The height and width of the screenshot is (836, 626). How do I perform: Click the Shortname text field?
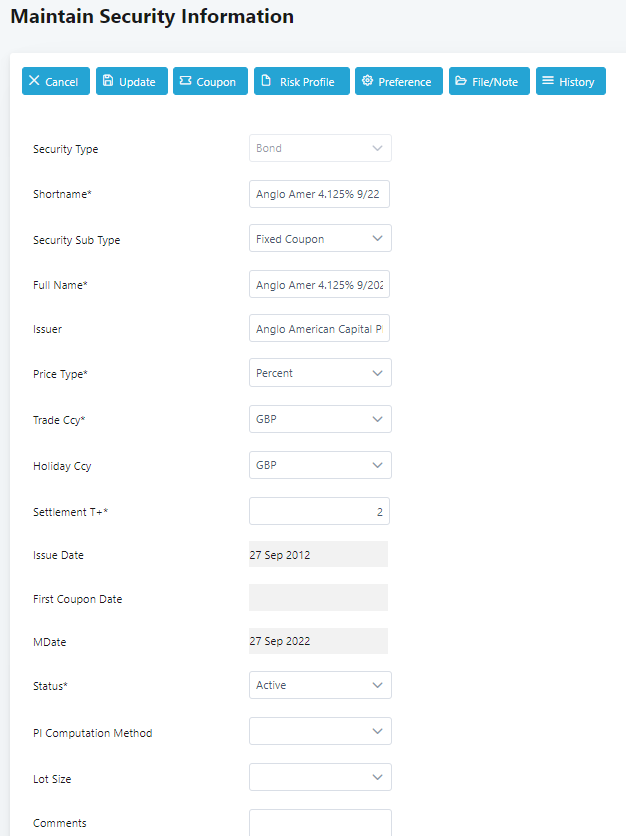coord(319,194)
